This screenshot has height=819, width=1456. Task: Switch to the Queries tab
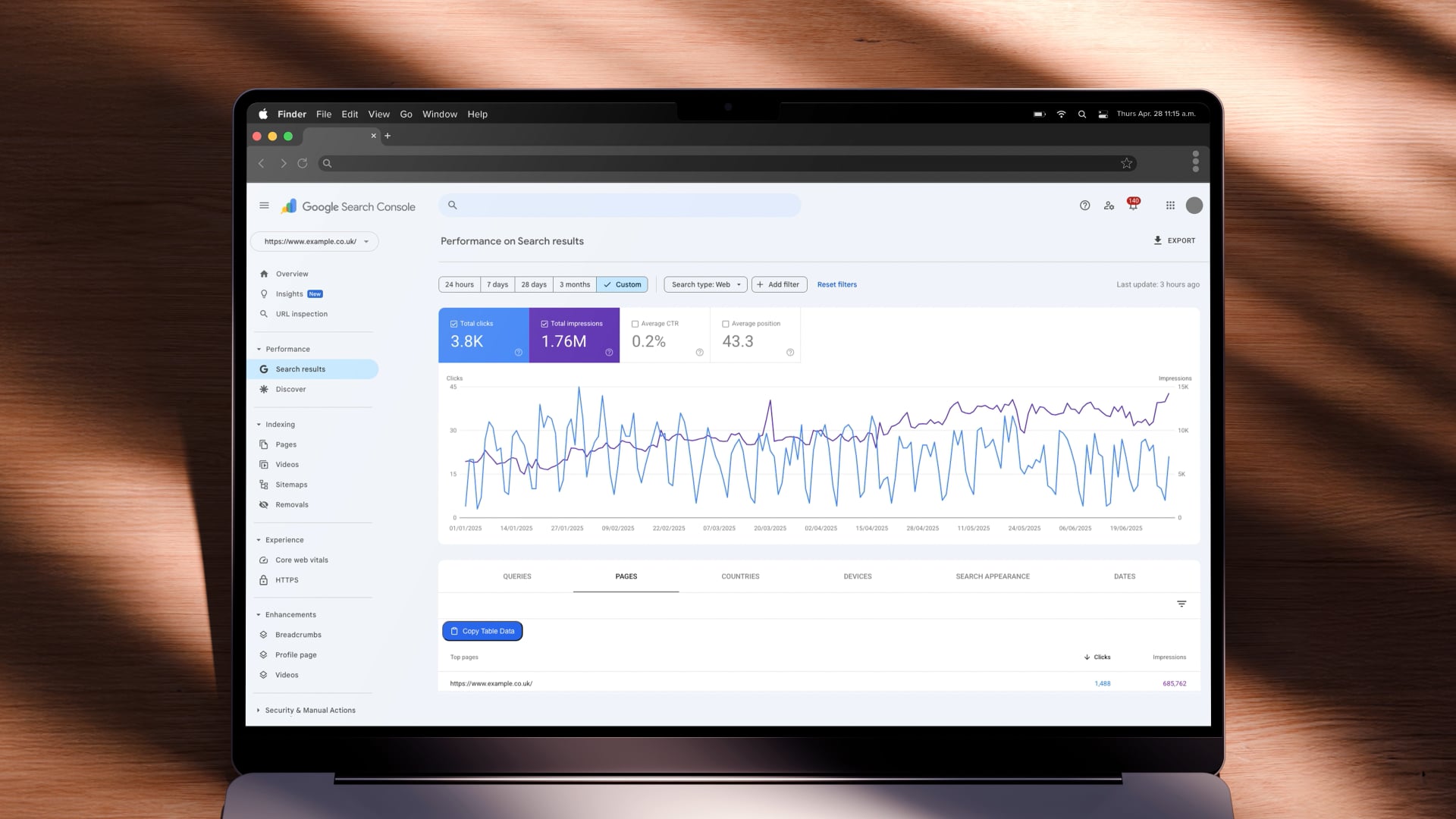coord(516,576)
